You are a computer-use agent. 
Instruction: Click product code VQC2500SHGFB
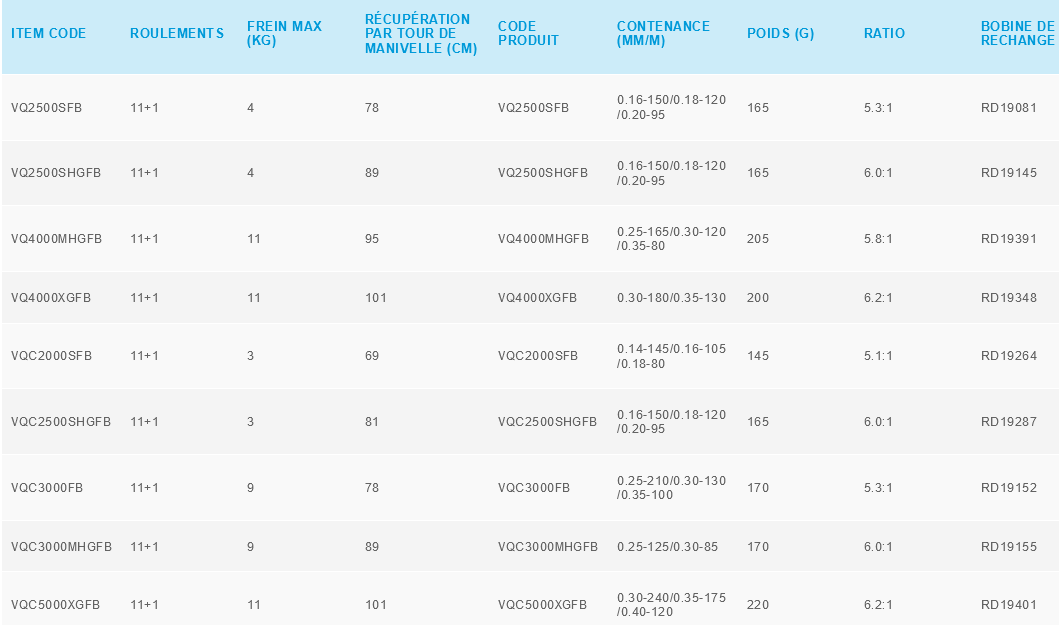tap(547, 422)
